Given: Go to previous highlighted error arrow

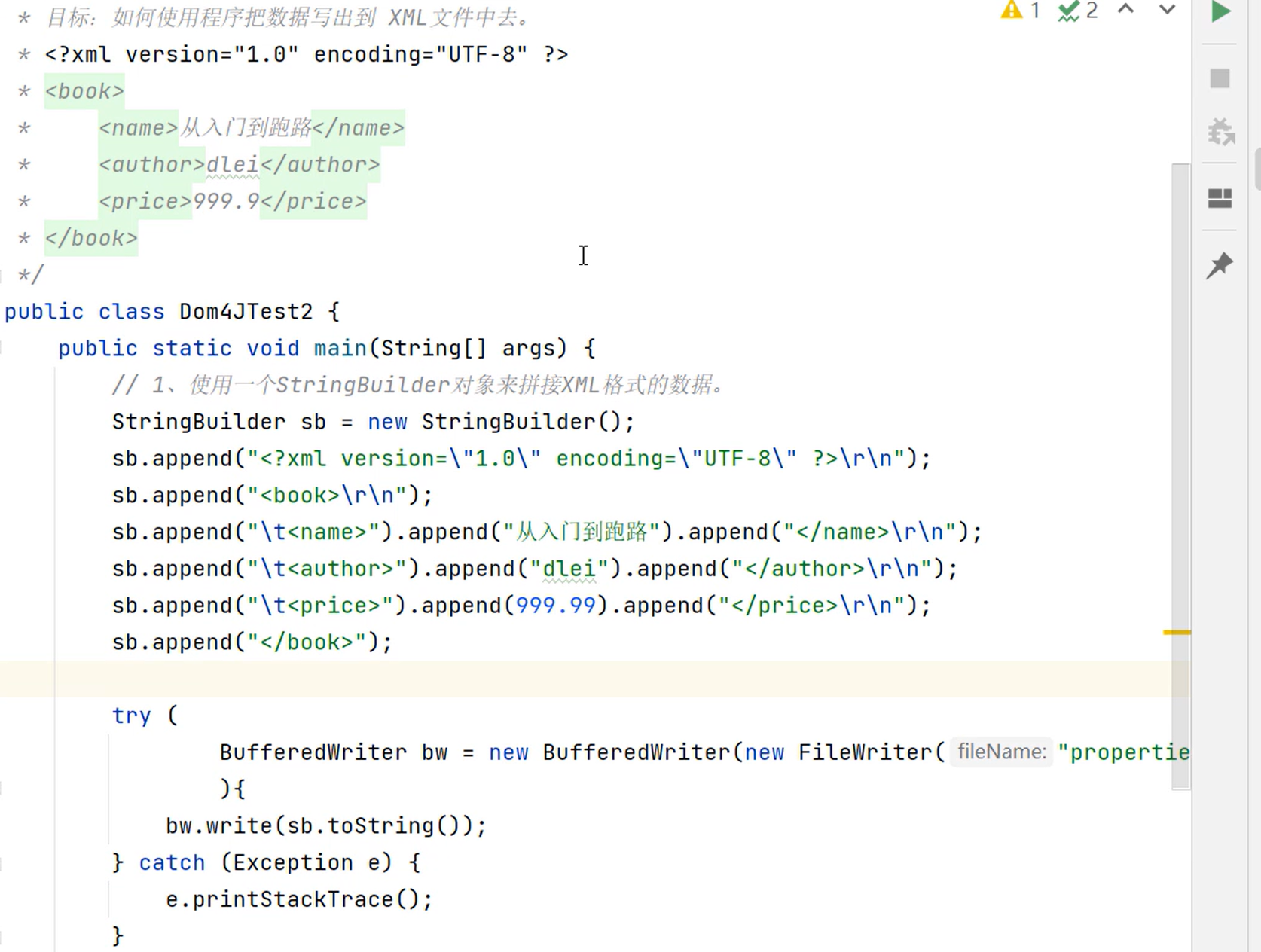Looking at the screenshot, I should (1125, 9).
